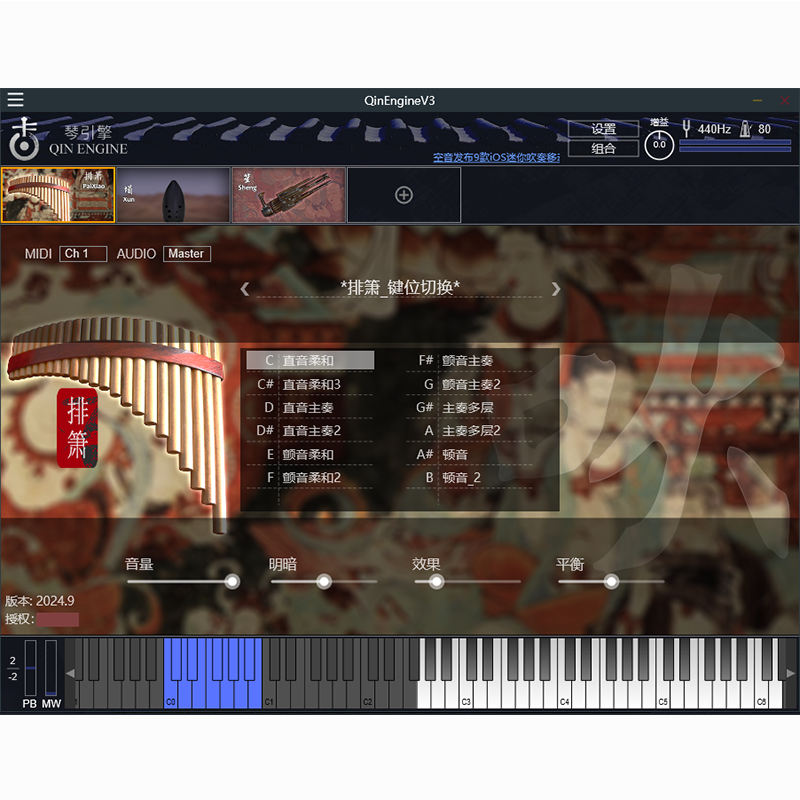Select A# 顿音 articulation
The height and width of the screenshot is (800, 800).
coord(469,454)
